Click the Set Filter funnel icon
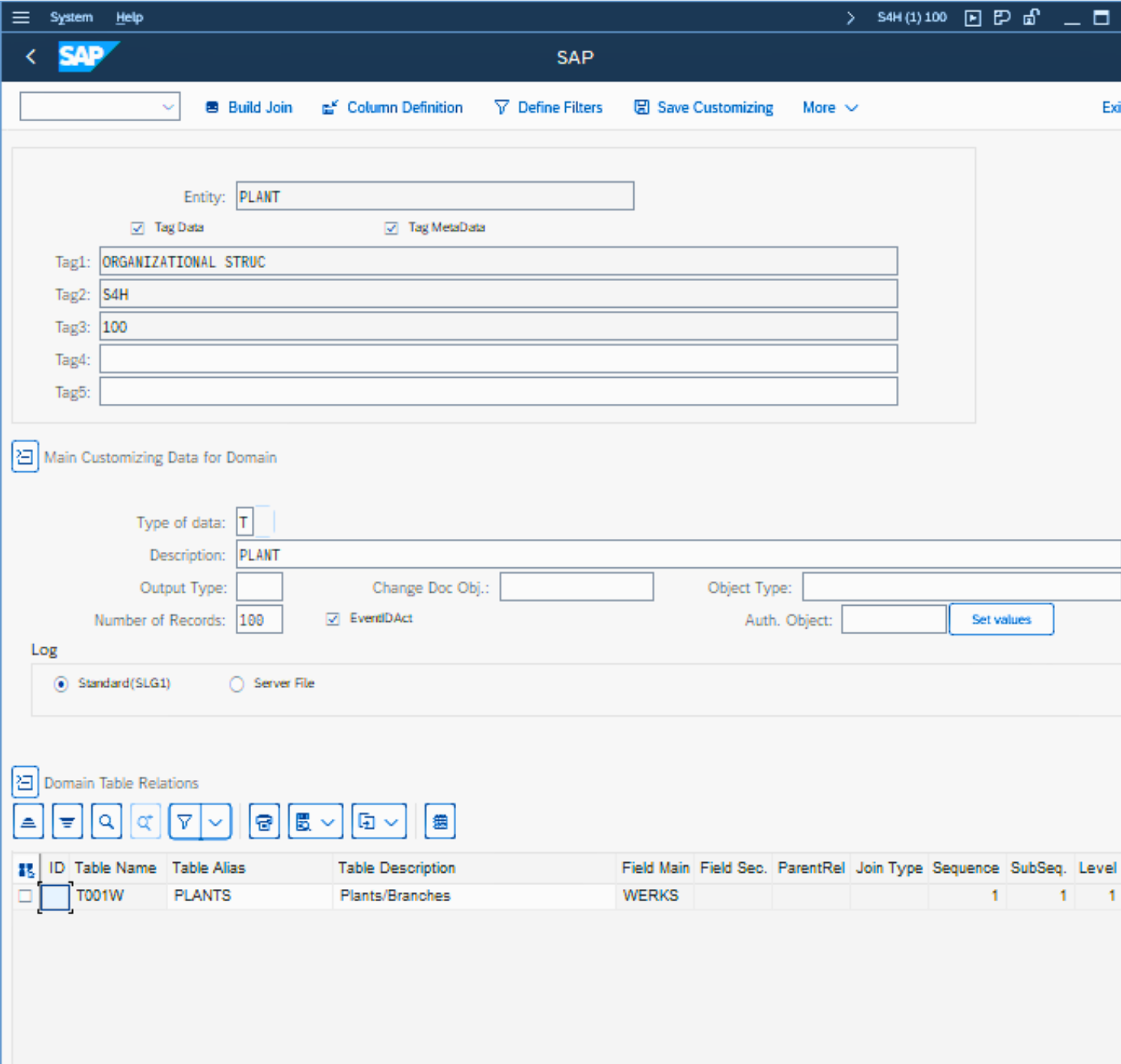The image size is (1121, 1064). pos(185,822)
